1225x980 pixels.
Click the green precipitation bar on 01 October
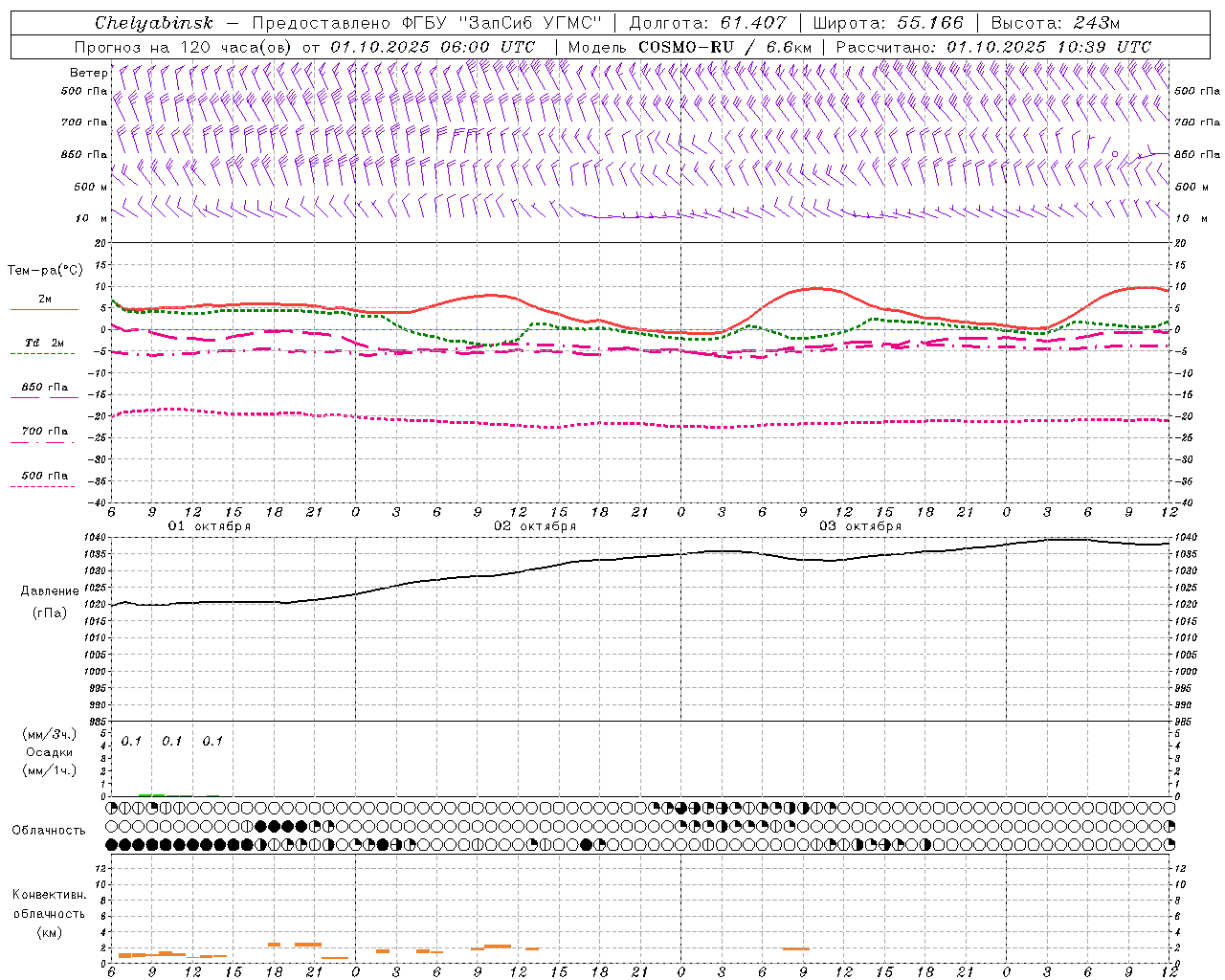pyautogui.click(x=151, y=794)
